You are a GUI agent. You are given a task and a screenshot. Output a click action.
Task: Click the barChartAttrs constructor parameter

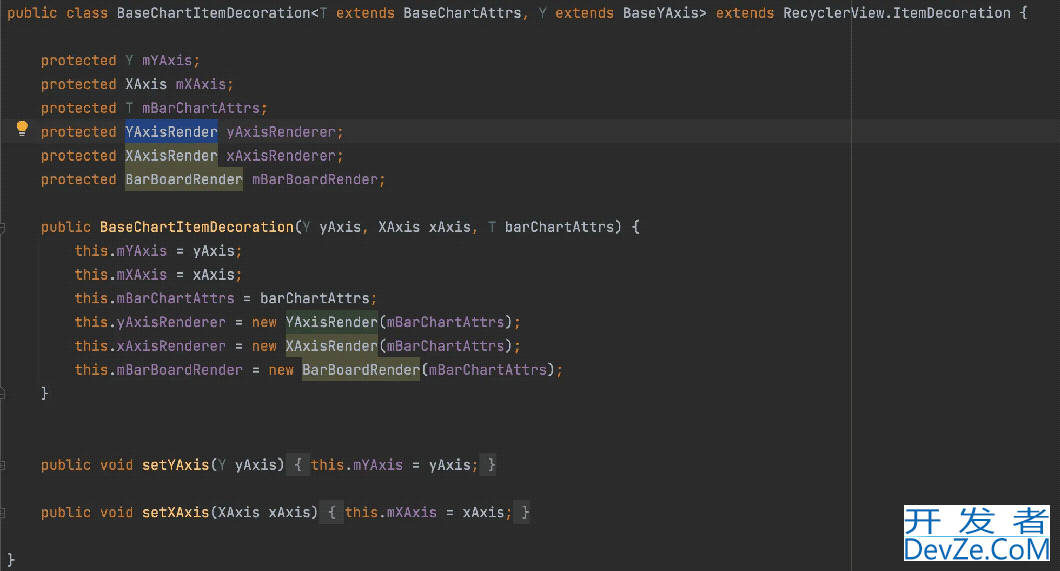559,227
